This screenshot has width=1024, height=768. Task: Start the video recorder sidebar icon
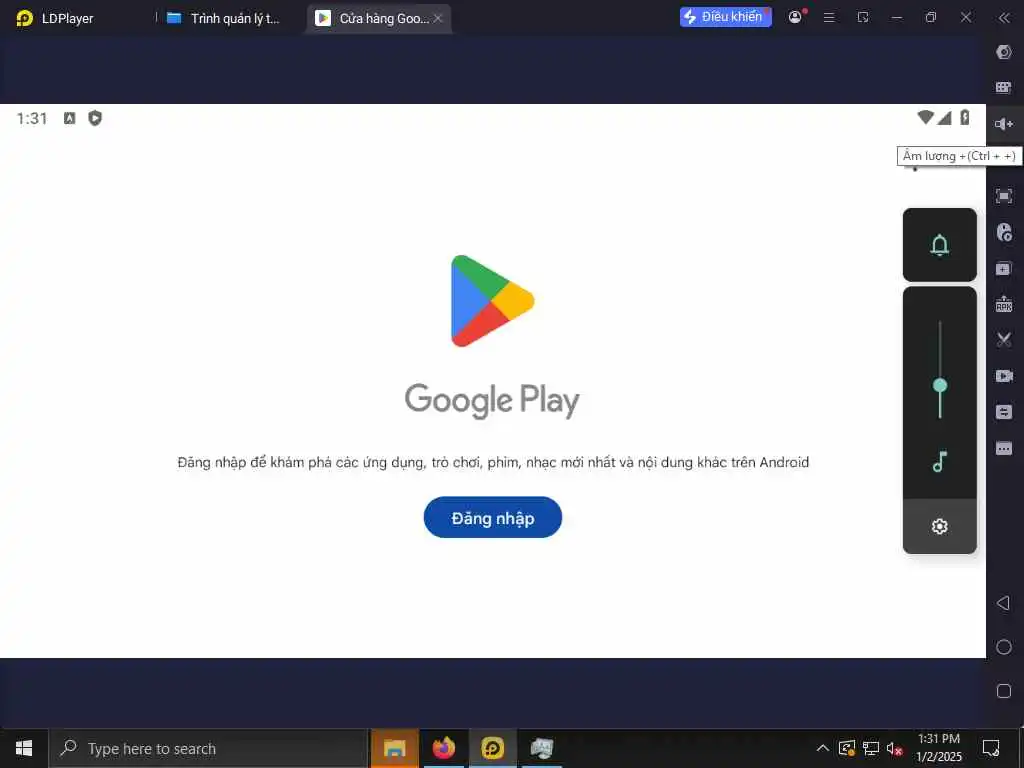[x=1004, y=376]
